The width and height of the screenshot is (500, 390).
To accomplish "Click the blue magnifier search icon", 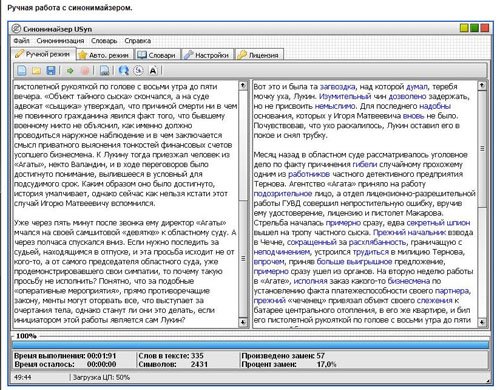I will tap(123, 71).
